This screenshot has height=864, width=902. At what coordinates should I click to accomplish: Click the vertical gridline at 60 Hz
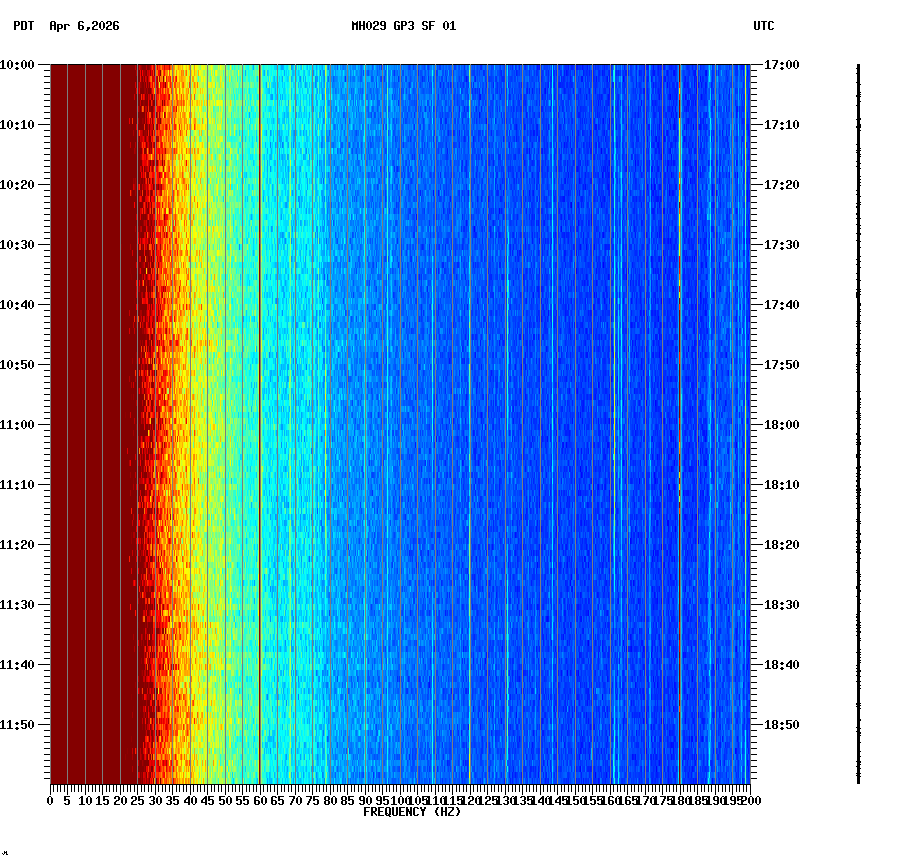[x=259, y=400]
